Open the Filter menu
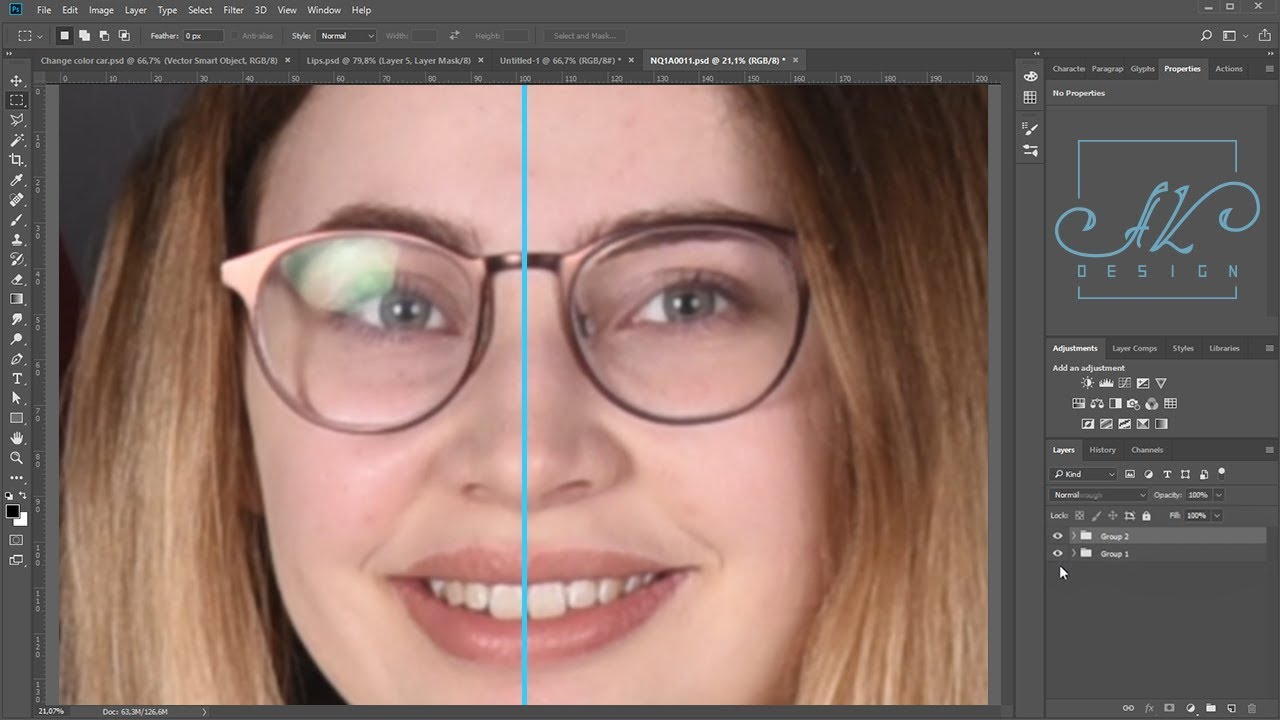The width and height of the screenshot is (1280, 720). pyautogui.click(x=233, y=10)
